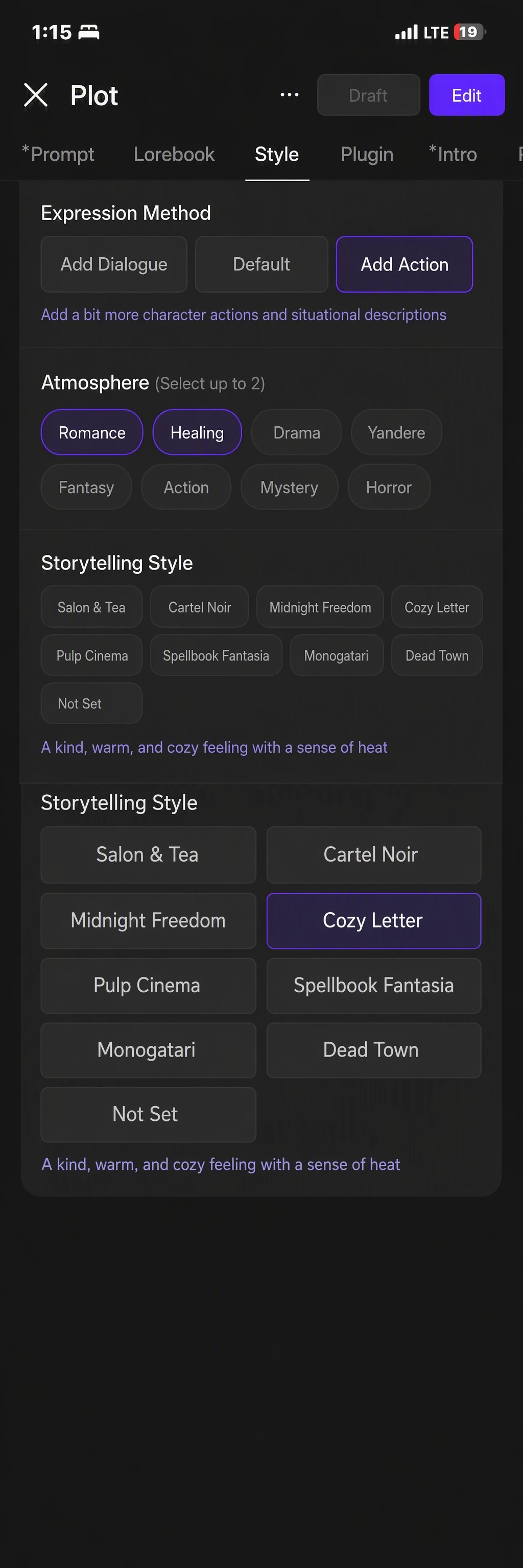Select large Spellbook Fantasia style button
This screenshot has height=1568, width=523.
[x=374, y=986]
